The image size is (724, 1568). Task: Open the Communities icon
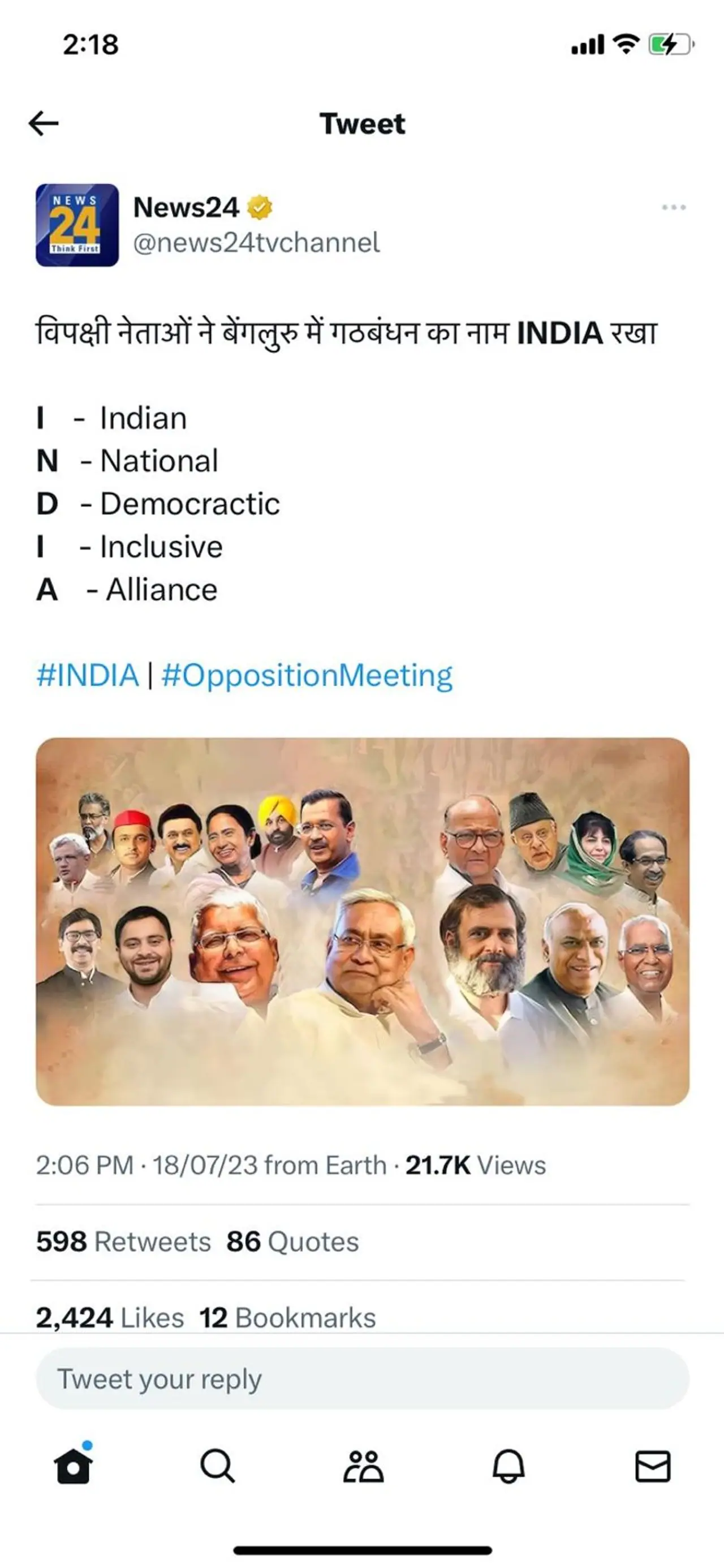(363, 1465)
